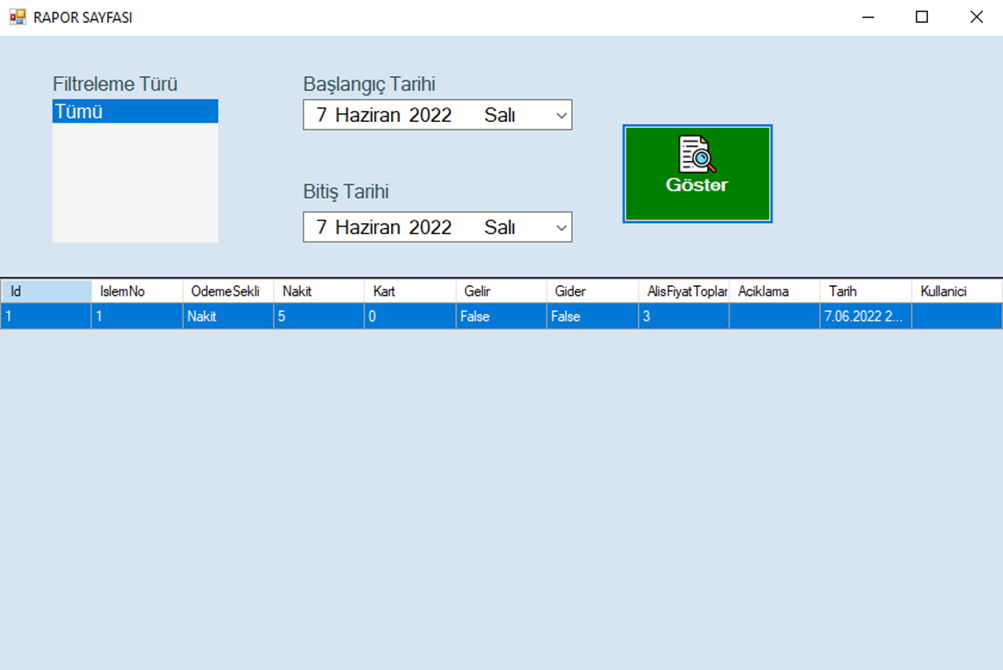The height and width of the screenshot is (670, 1003).
Task: Select the empty Aciklama cell in row 1
Action: click(x=775, y=316)
